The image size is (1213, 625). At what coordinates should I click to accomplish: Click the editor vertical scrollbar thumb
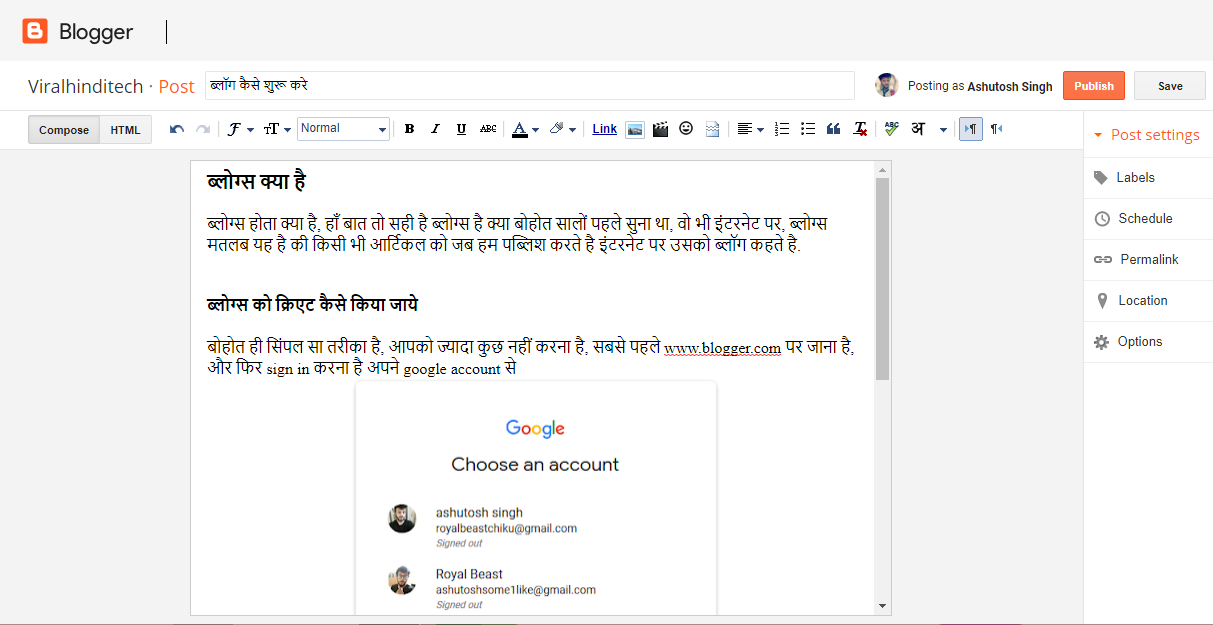point(882,279)
